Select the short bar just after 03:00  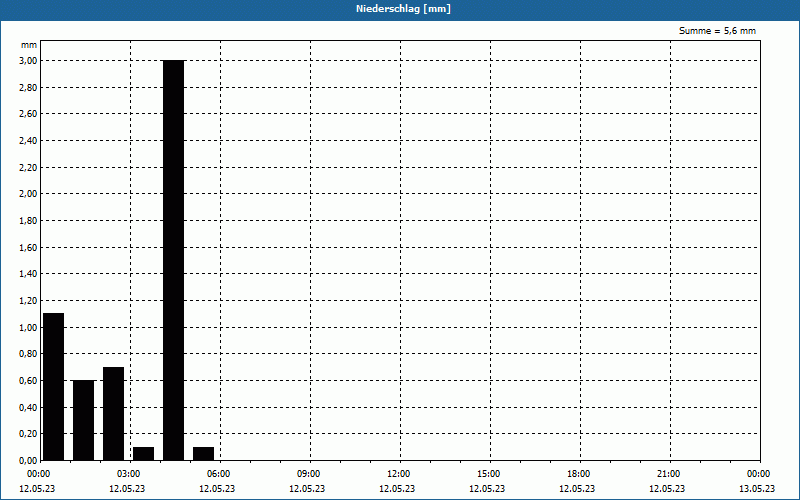143,454
